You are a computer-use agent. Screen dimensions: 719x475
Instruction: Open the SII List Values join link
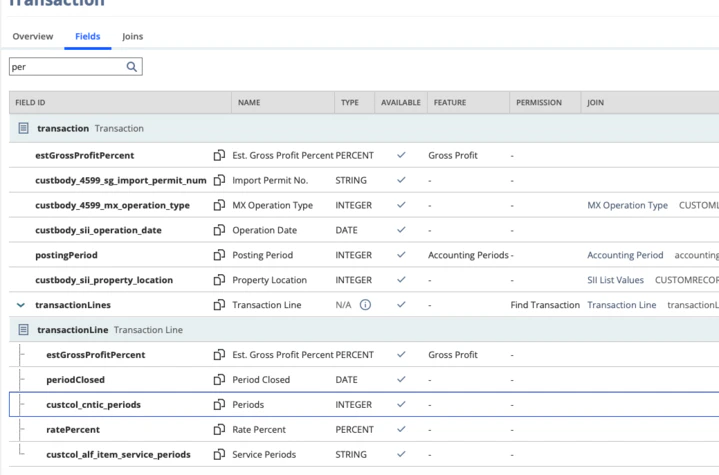[x=615, y=280]
